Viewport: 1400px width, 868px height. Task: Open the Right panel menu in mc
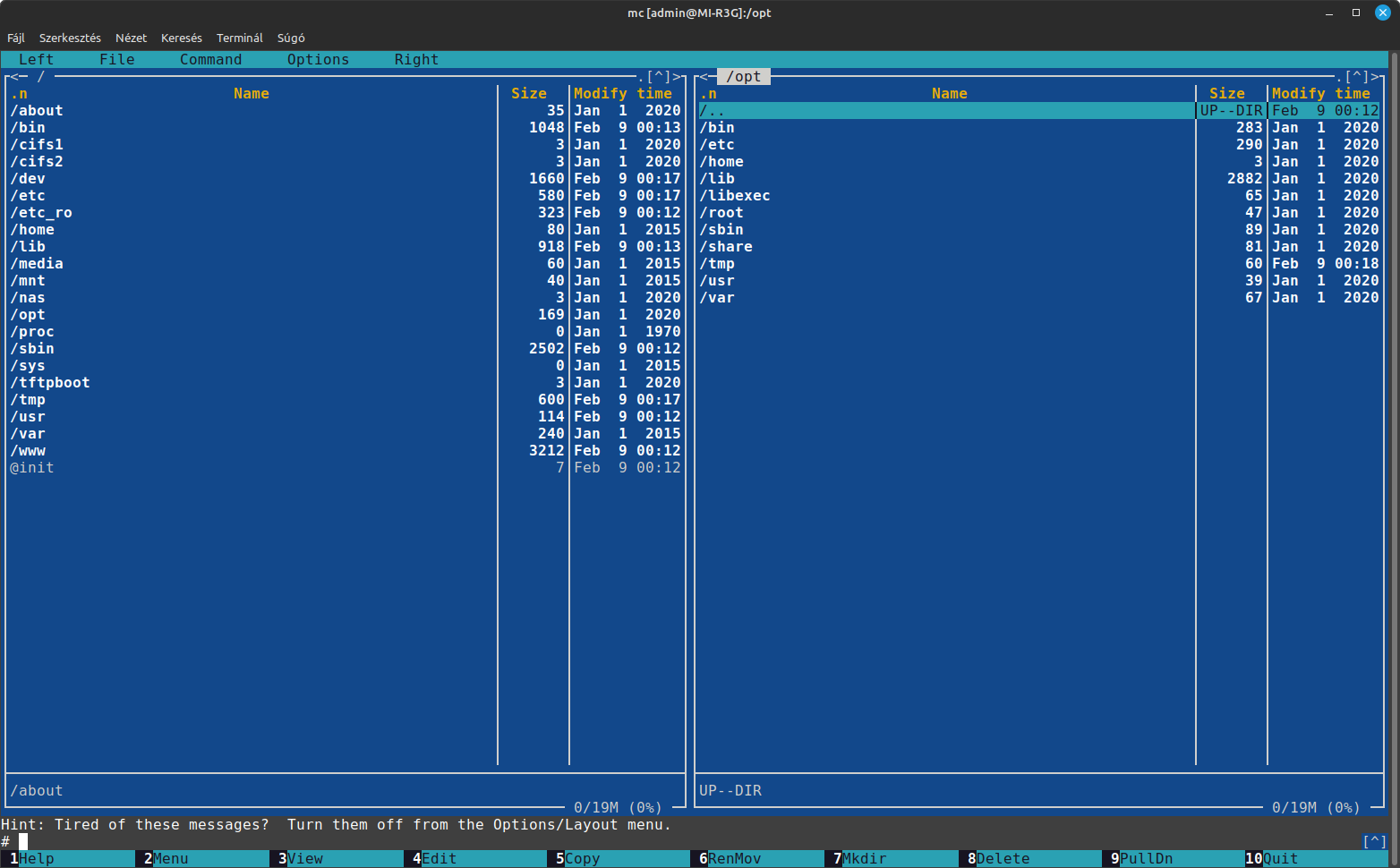coord(417,59)
